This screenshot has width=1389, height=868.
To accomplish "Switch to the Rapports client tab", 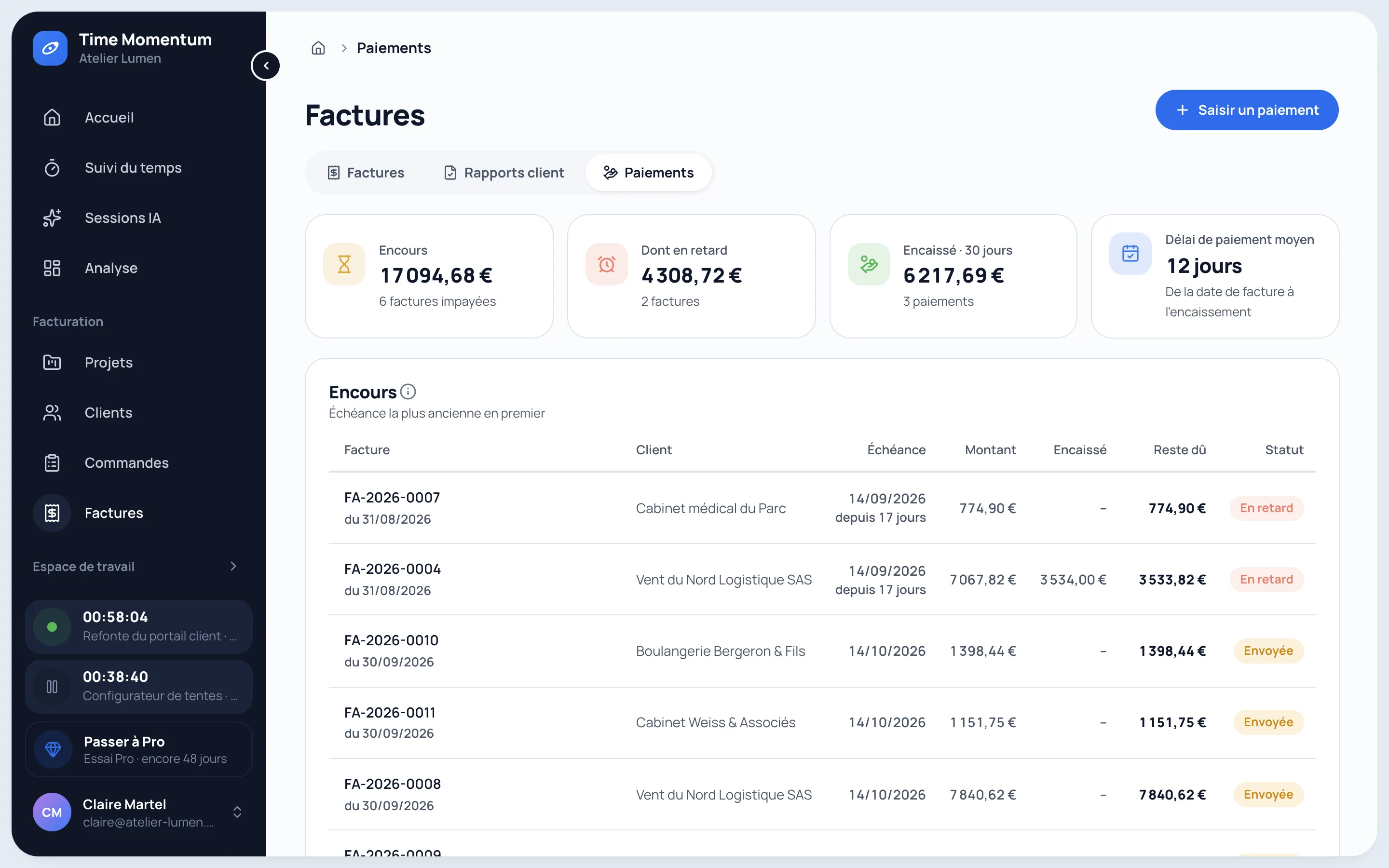I will coord(504,173).
